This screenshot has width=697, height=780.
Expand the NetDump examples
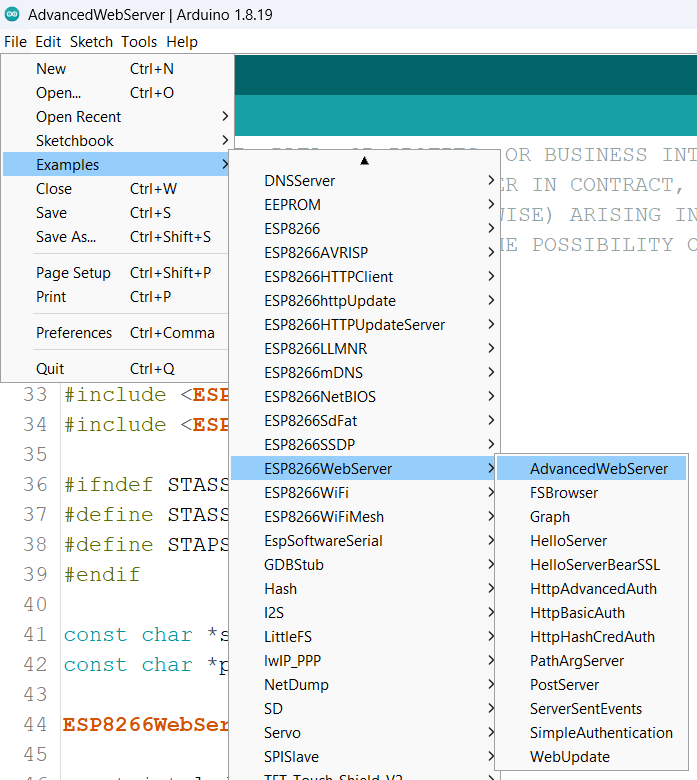tap(364, 684)
